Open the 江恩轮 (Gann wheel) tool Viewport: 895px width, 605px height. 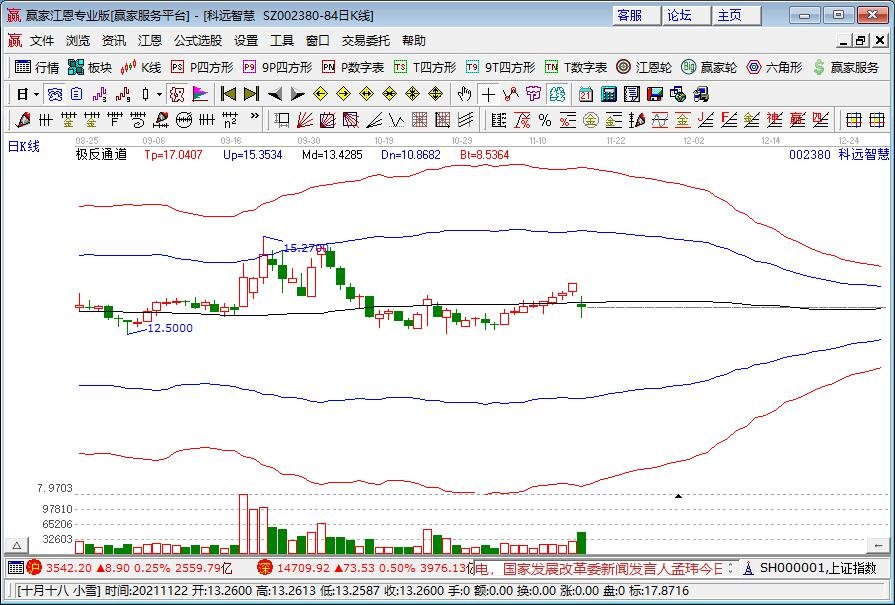pyautogui.click(x=644, y=67)
